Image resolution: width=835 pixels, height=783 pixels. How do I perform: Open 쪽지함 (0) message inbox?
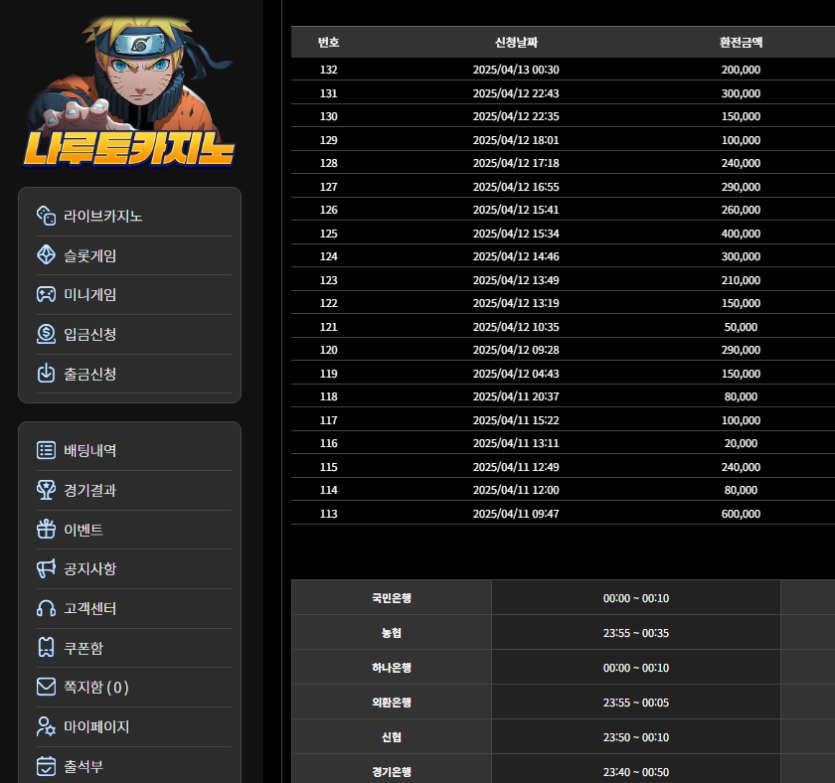pyautogui.click(x=96, y=687)
